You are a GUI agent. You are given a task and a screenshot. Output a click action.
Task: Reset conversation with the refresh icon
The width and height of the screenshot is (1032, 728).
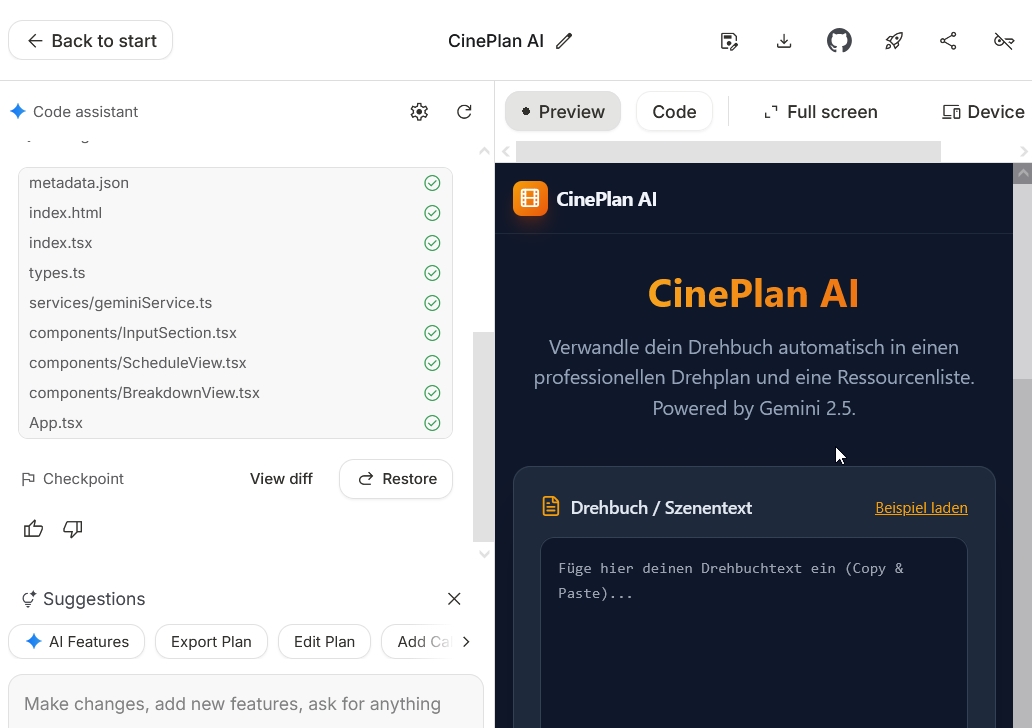click(x=464, y=112)
